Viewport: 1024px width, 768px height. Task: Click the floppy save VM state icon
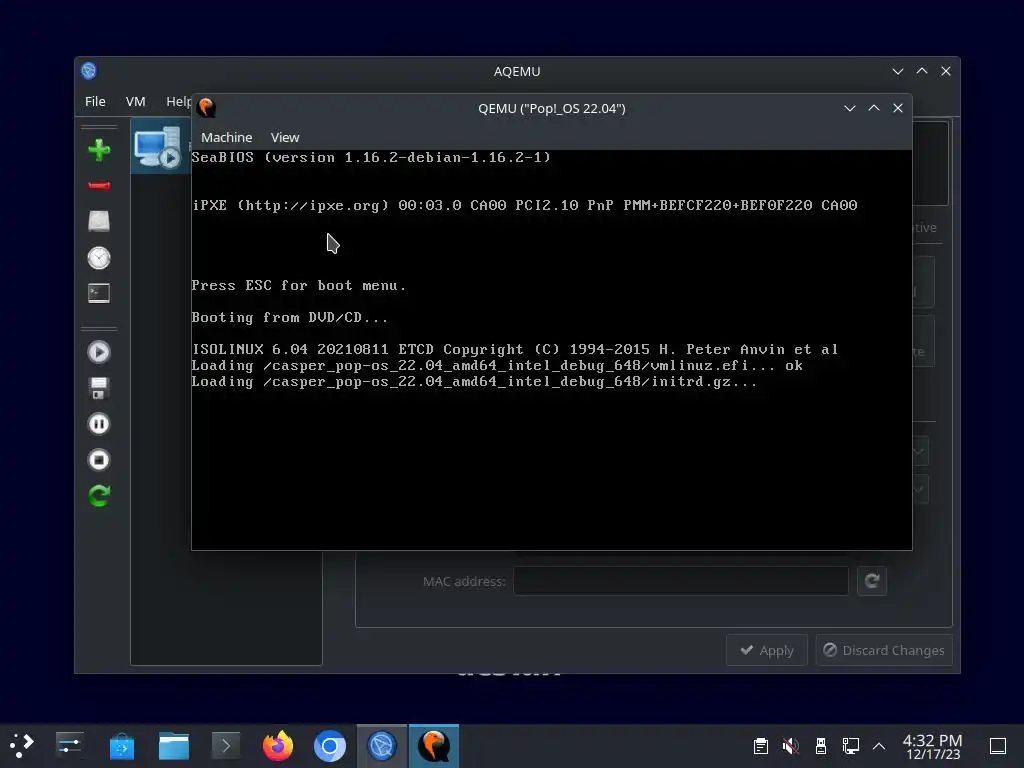point(99,388)
